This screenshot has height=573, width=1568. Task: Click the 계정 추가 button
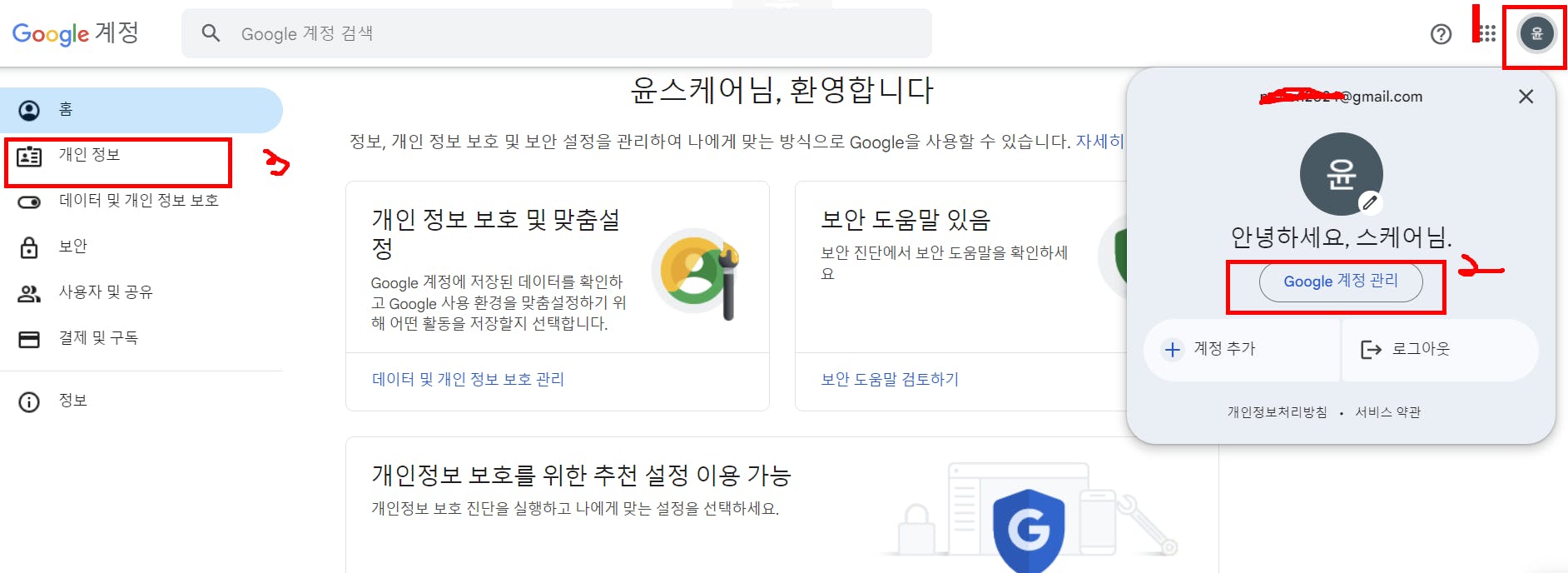(1242, 350)
